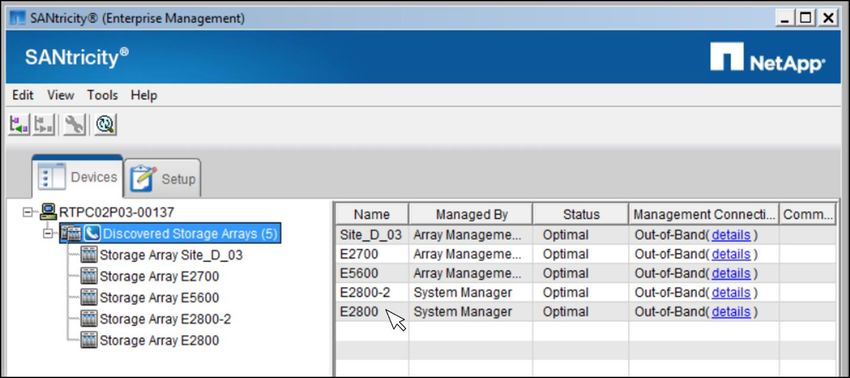Collapse the Discovered Storage Arrays node
850x378 pixels.
point(48,234)
